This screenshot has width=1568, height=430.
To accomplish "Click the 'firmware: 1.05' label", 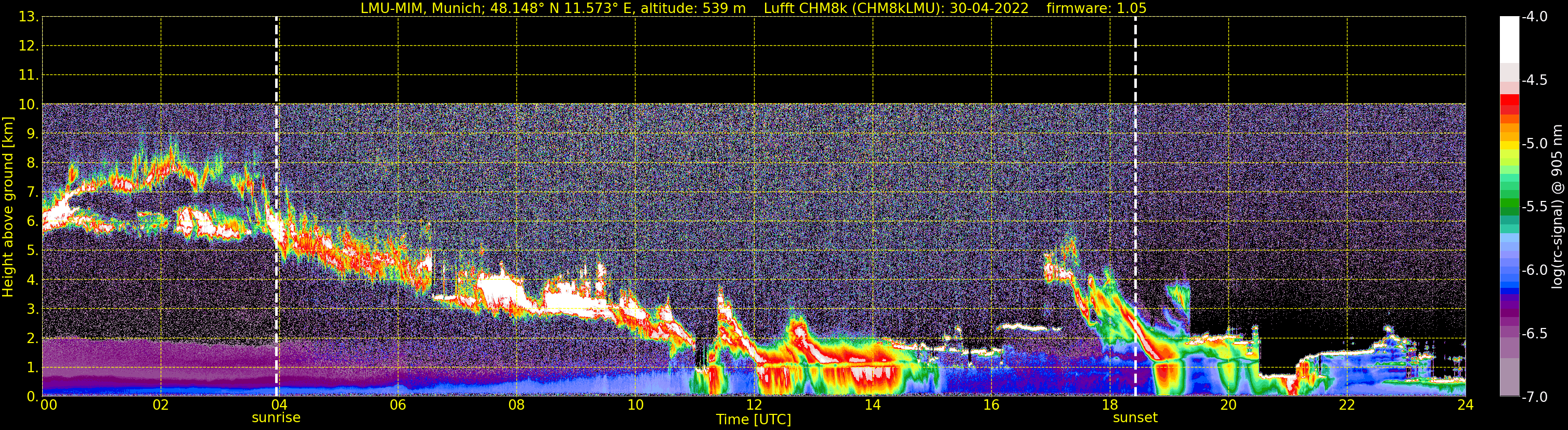I will (1096, 8).
